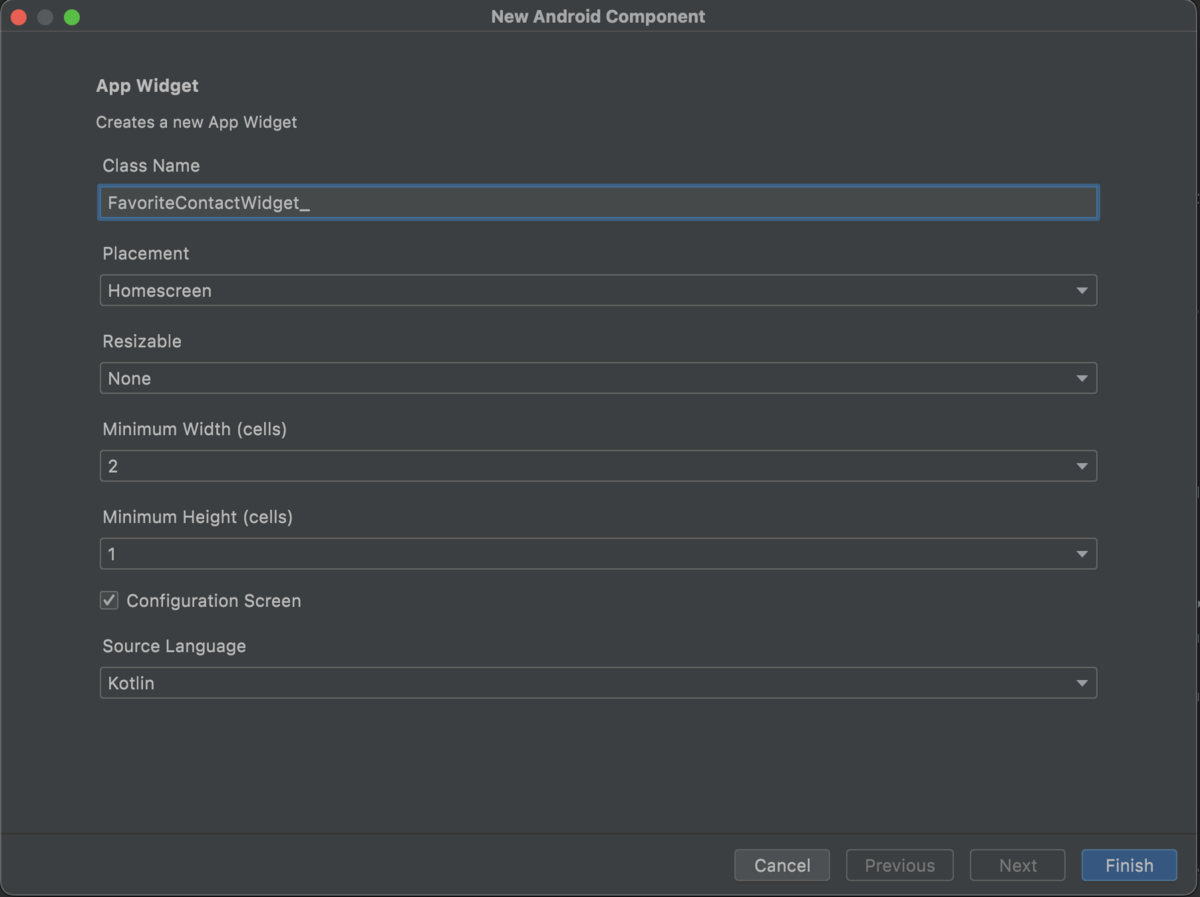Viewport: 1200px width, 897px height.
Task: Close the dialog with the red window button
Action: coord(18,17)
